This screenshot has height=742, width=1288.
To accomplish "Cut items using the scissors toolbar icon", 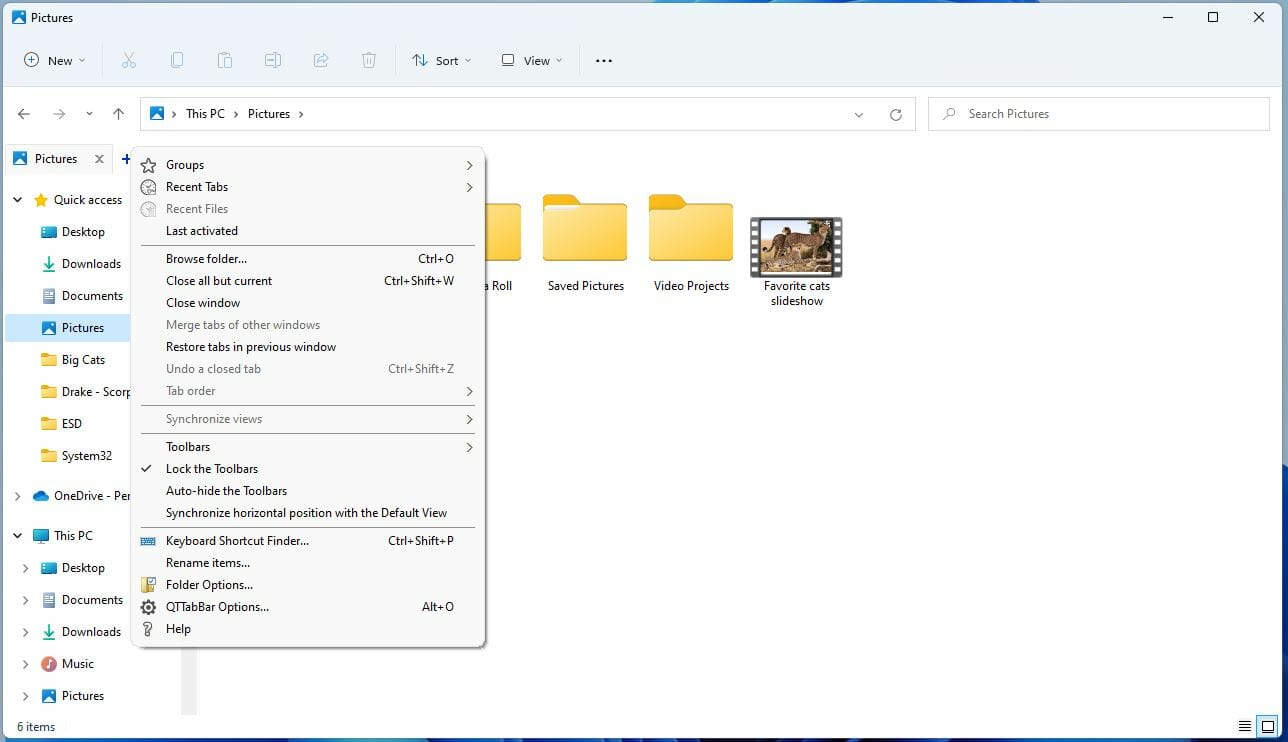I will coord(128,60).
